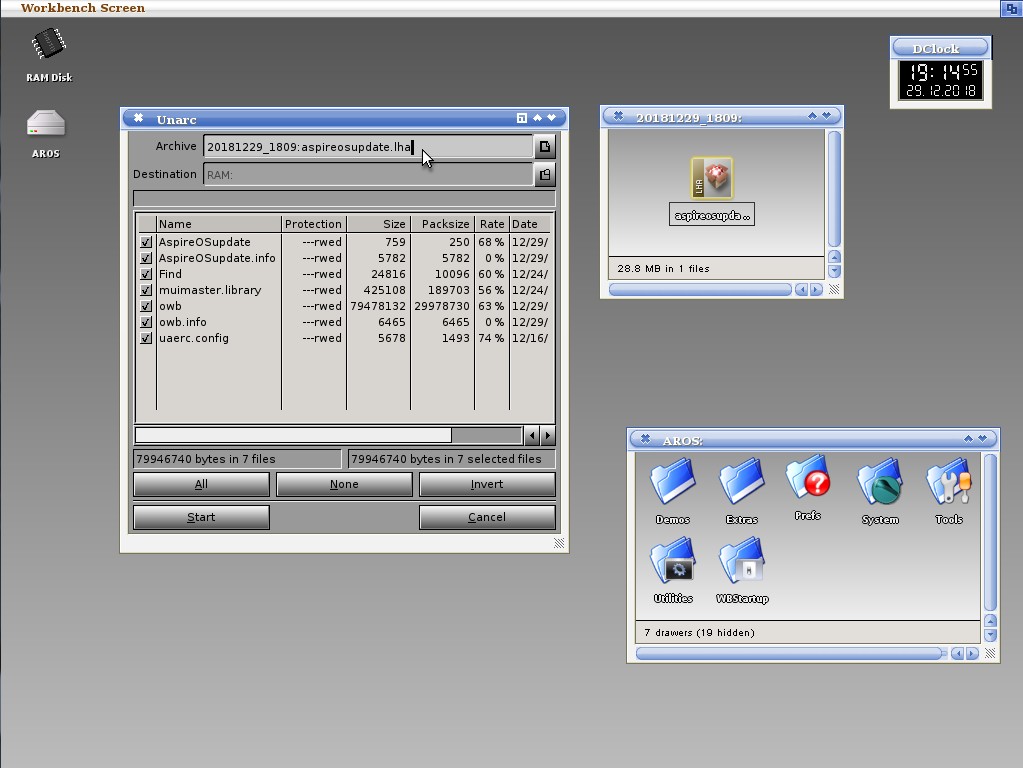Open drawer requester for Destination field
This screenshot has width=1023, height=768.
pos(545,175)
